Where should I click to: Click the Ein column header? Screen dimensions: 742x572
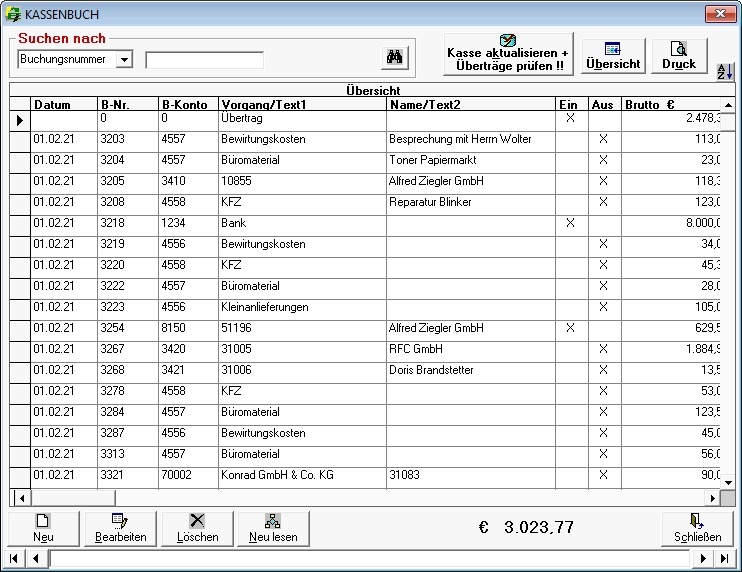[572, 105]
